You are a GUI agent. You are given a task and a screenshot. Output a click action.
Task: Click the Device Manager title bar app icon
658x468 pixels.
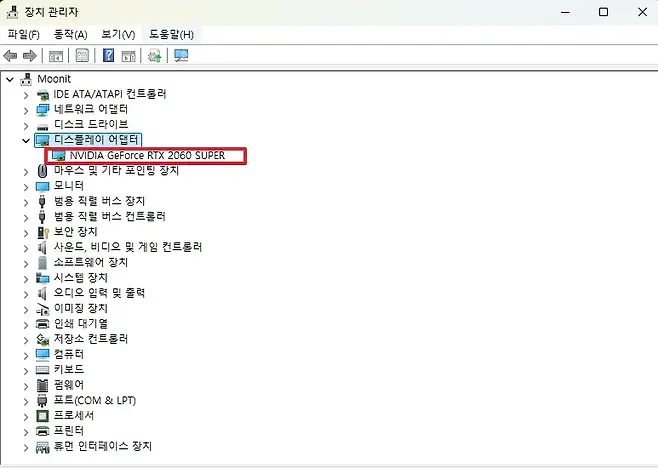point(12,12)
